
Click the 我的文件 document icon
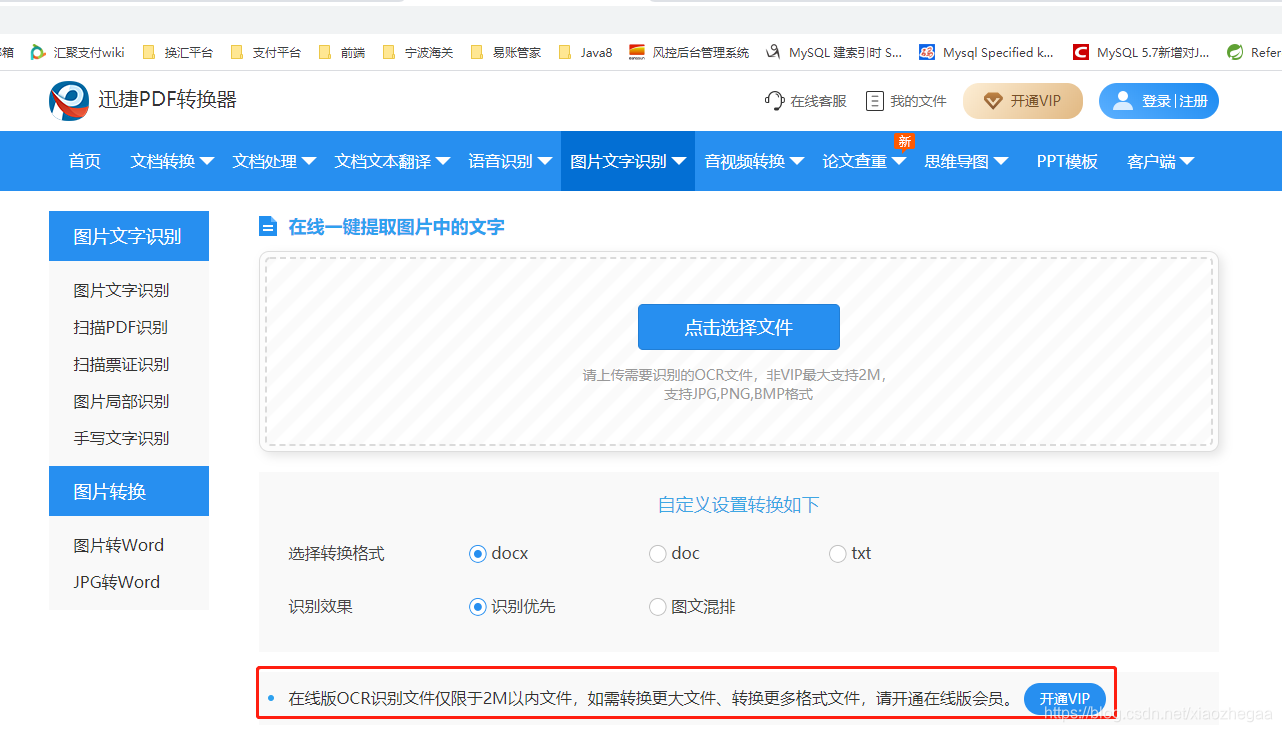pyautogui.click(x=875, y=101)
